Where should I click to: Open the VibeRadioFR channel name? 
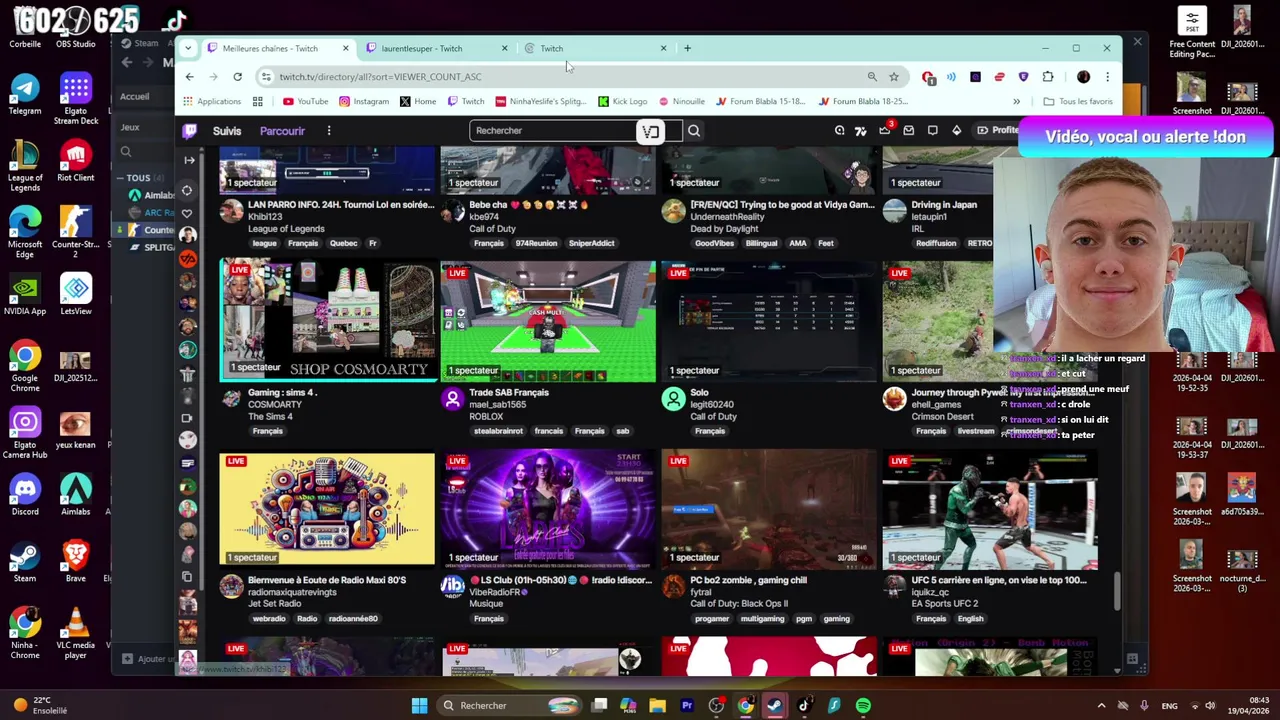point(495,592)
